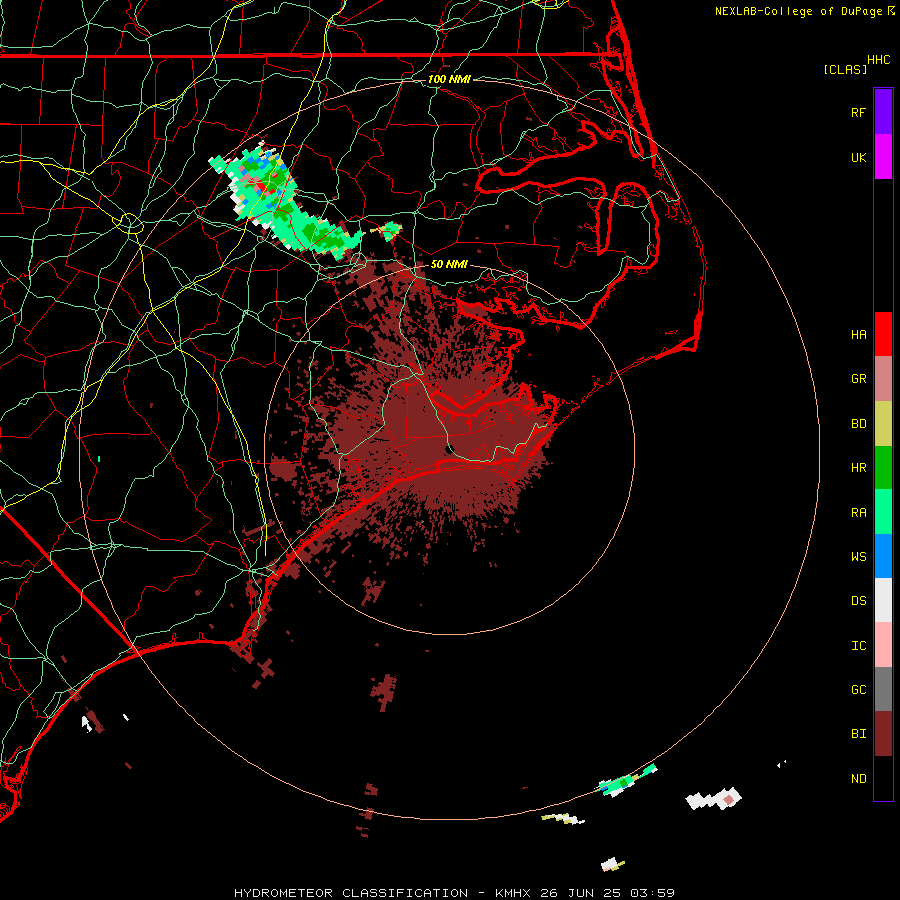Image resolution: width=900 pixels, height=900 pixels.
Task: Click the UK legend label
Action: [x=858, y=158]
